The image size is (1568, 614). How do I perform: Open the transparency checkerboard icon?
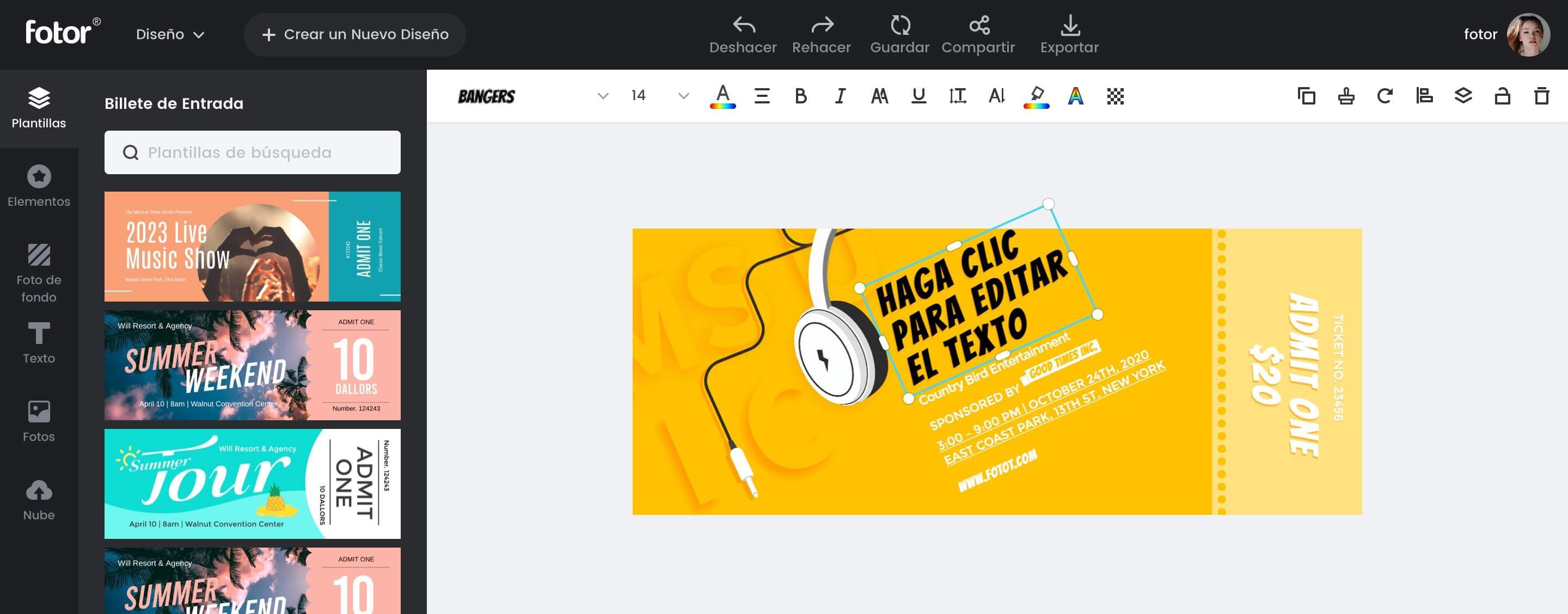(1115, 96)
